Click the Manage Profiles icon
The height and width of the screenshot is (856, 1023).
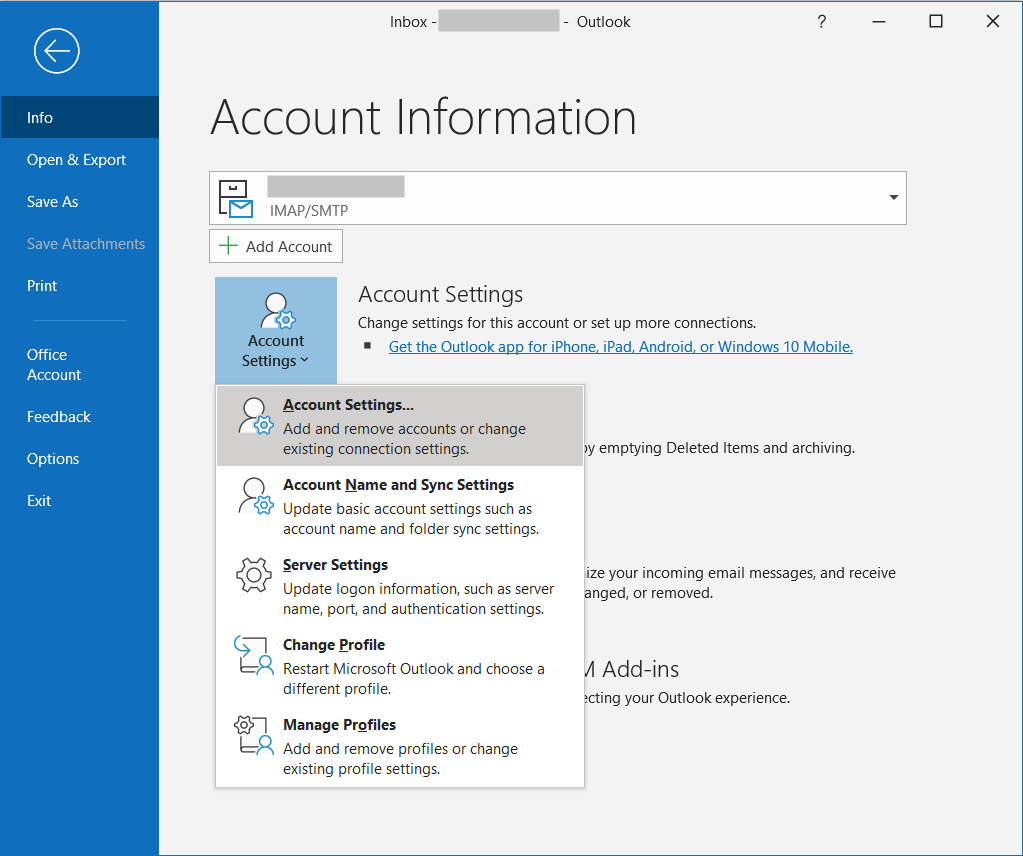254,735
